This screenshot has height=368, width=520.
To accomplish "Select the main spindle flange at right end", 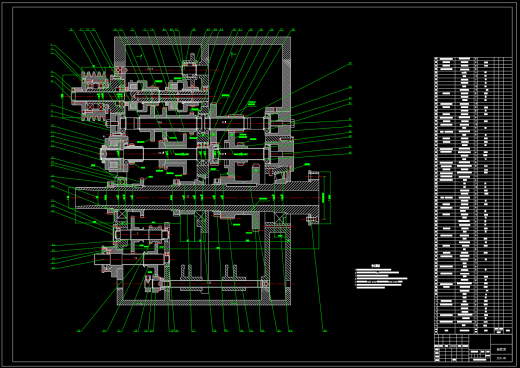I will point(314,198).
